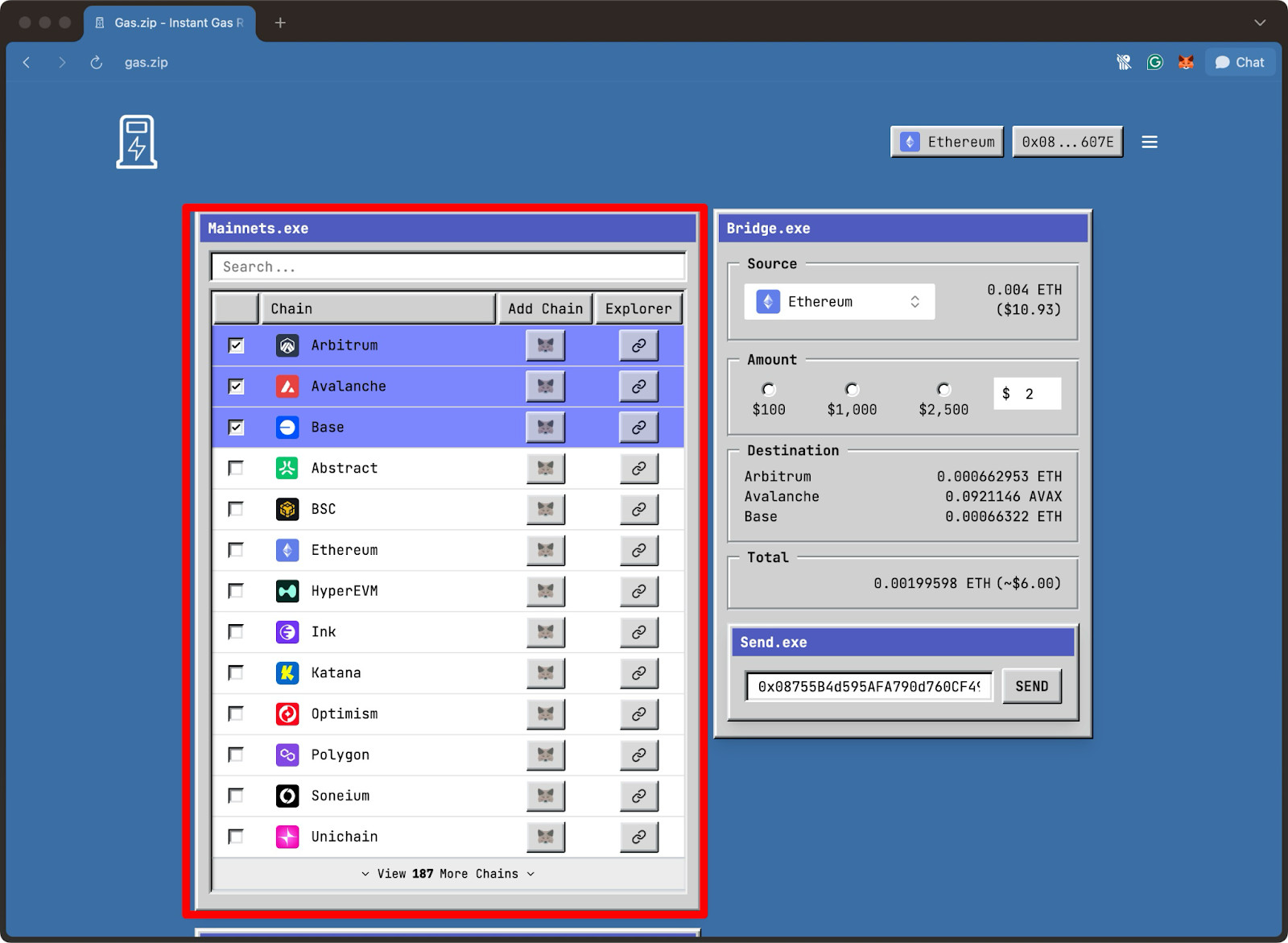The height and width of the screenshot is (943, 1288).
Task: Open Arbitrum explorer link icon
Action: click(639, 345)
